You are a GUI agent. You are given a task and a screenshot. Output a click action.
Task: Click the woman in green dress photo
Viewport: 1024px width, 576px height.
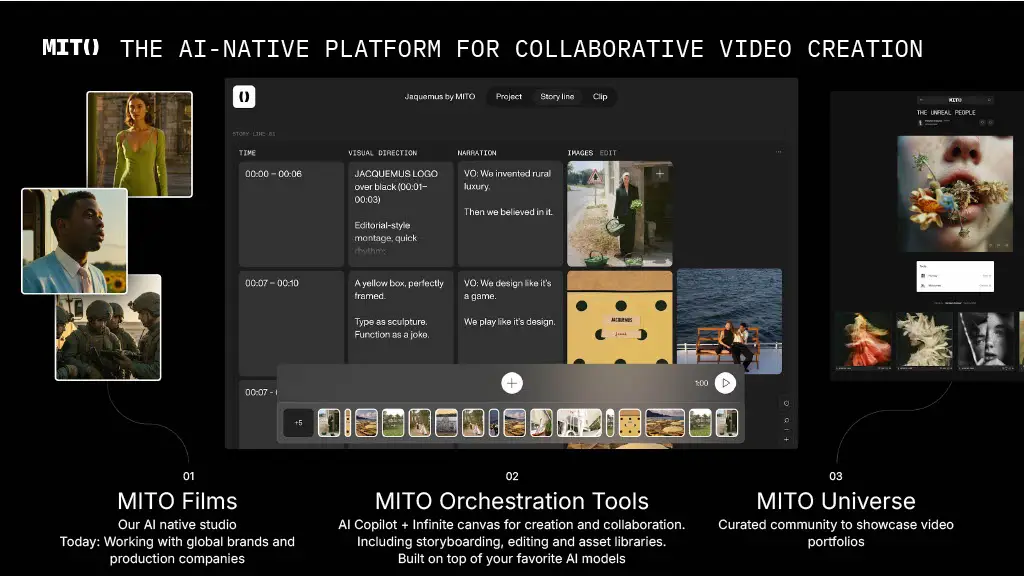(139, 144)
